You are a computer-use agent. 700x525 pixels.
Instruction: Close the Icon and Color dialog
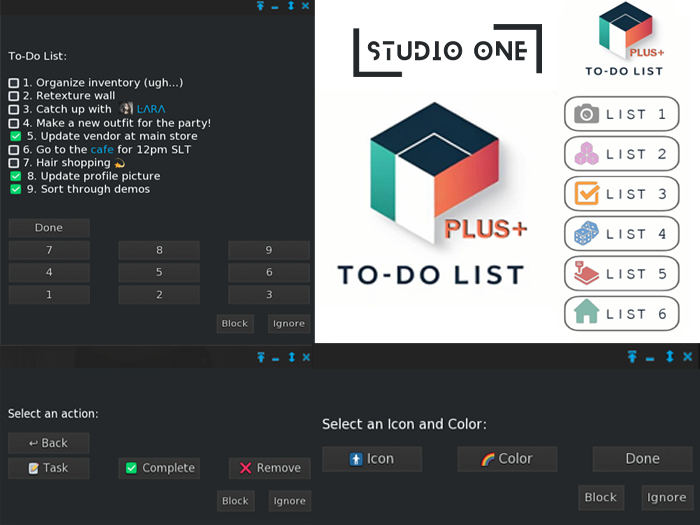[688, 357]
